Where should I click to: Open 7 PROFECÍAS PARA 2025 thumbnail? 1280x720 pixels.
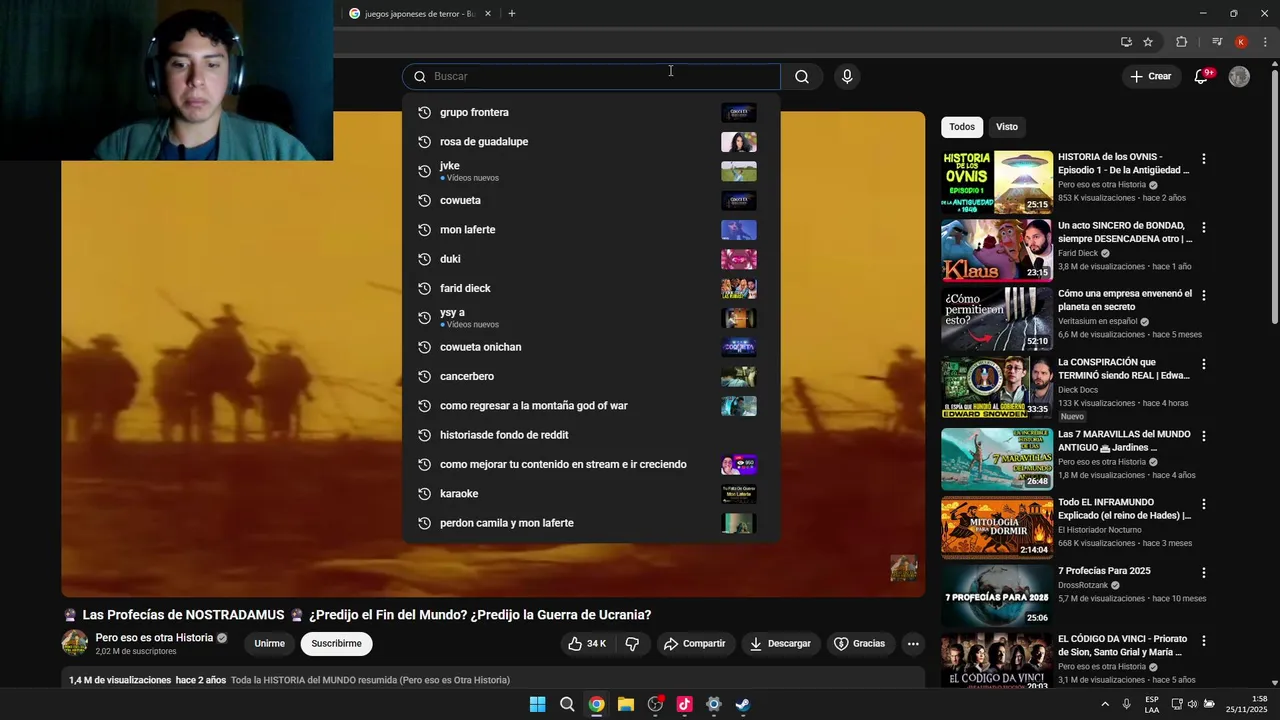(x=997, y=596)
